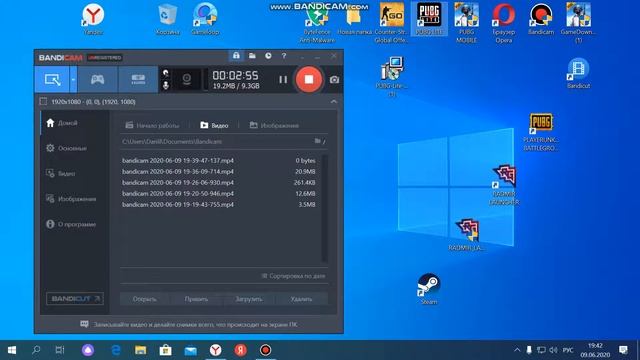Toggle the webcam overlay icon

(x=187, y=79)
